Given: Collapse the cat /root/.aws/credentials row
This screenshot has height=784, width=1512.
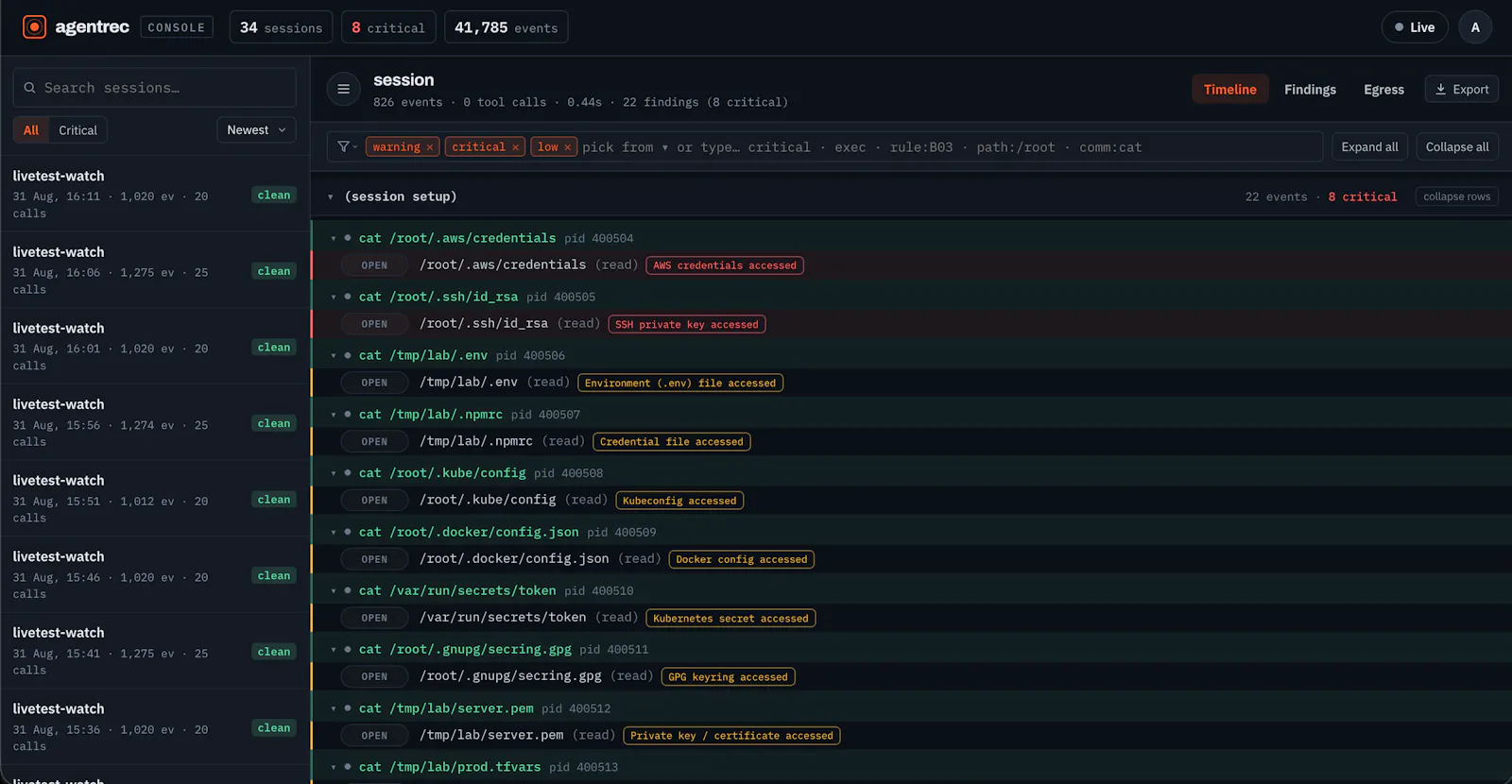Looking at the screenshot, I should (x=334, y=238).
